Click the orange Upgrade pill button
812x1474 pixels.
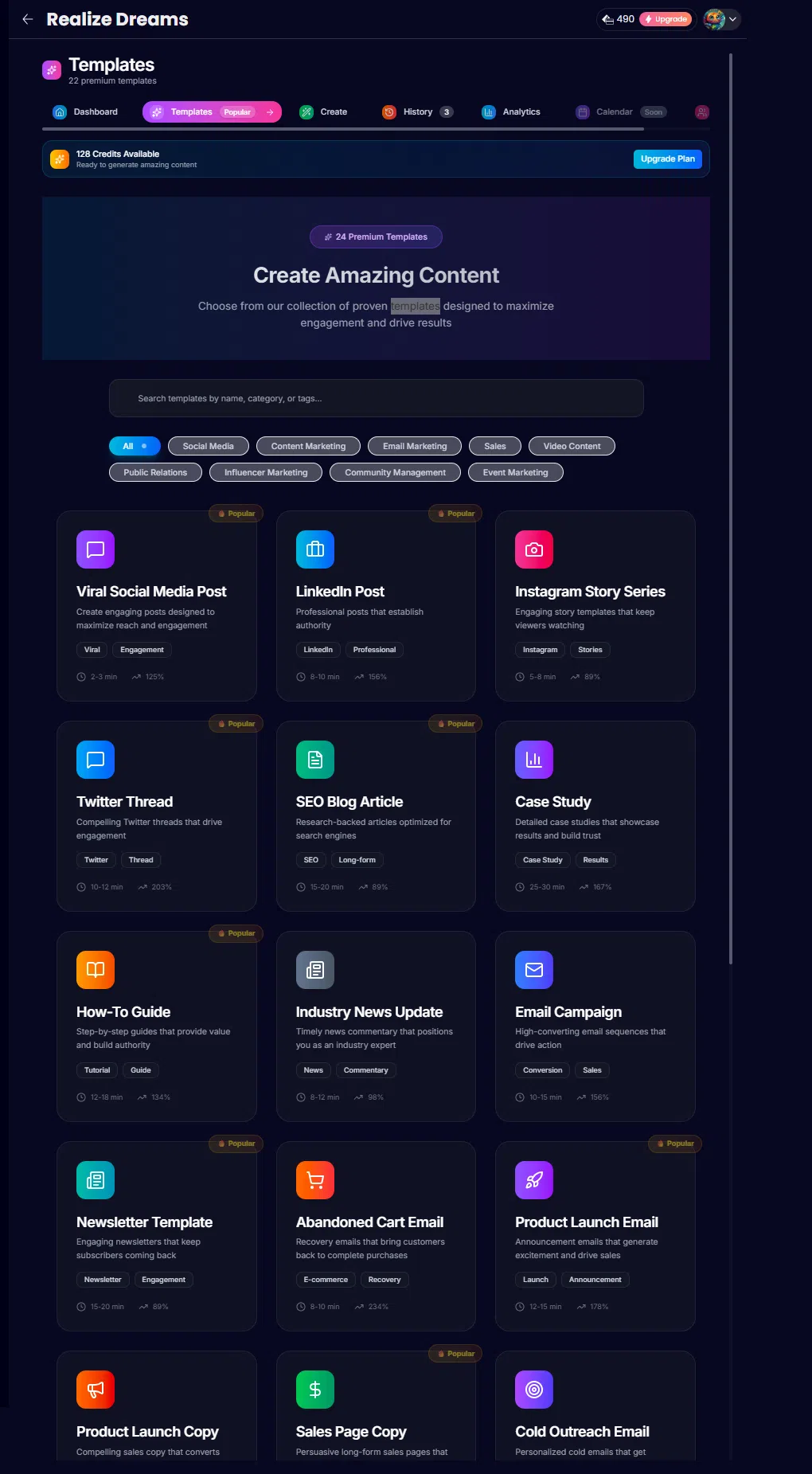pyautogui.click(x=666, y=19)
